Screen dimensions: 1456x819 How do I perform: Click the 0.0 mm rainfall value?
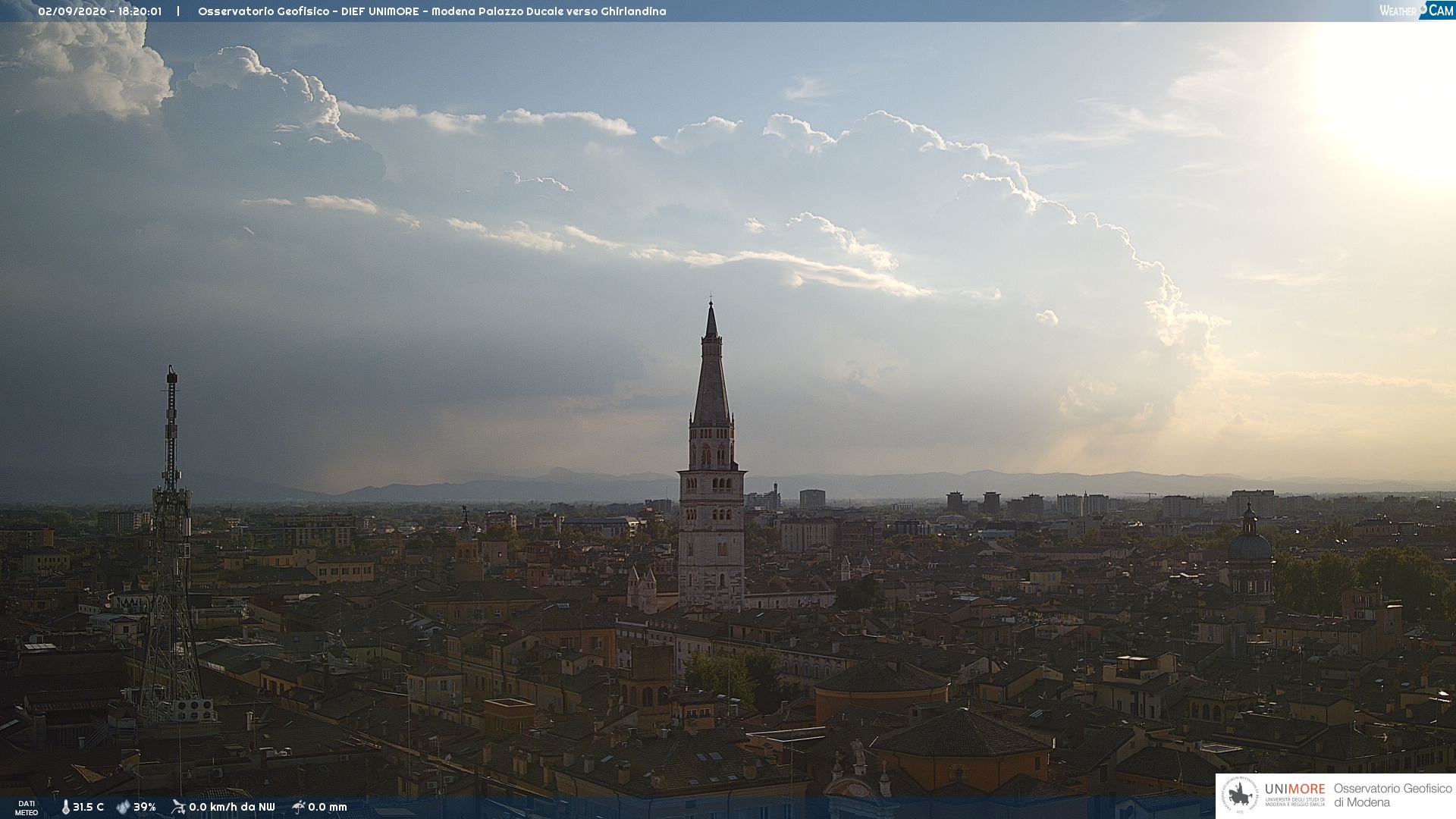pyautogui.click(x=328, y=807)
